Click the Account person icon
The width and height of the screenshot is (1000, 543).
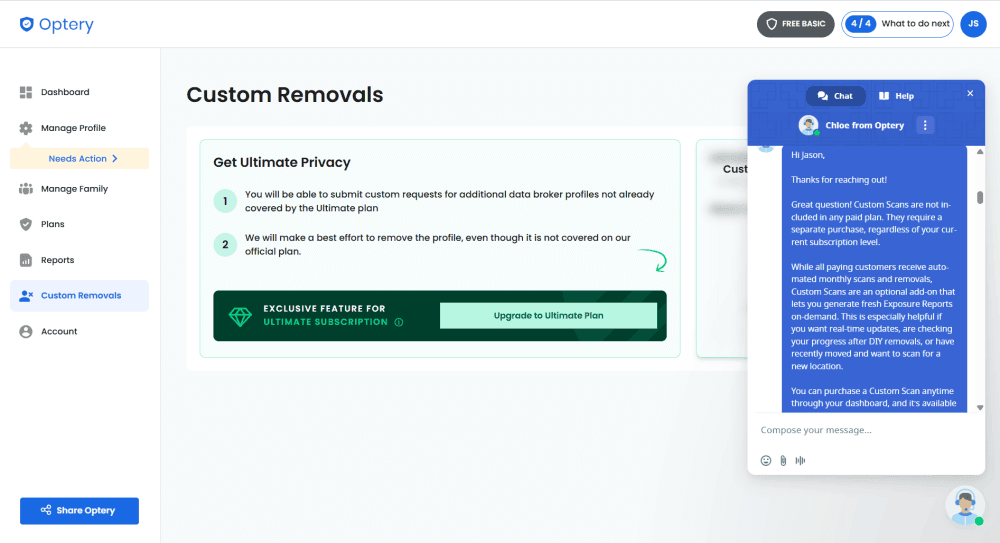pyautogui.click(x=26, y=331)
